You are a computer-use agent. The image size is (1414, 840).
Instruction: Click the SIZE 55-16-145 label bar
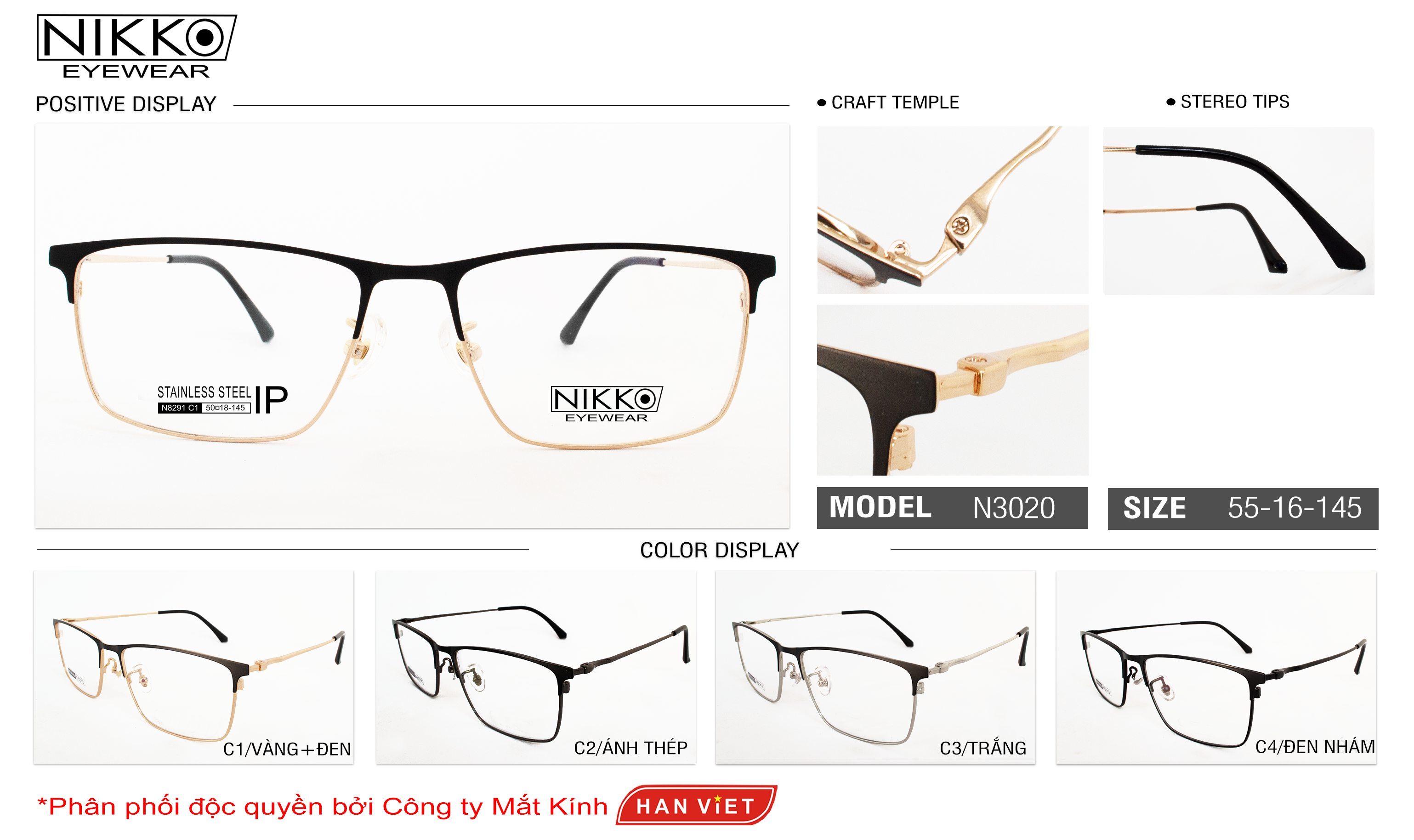click(1243, 508)
